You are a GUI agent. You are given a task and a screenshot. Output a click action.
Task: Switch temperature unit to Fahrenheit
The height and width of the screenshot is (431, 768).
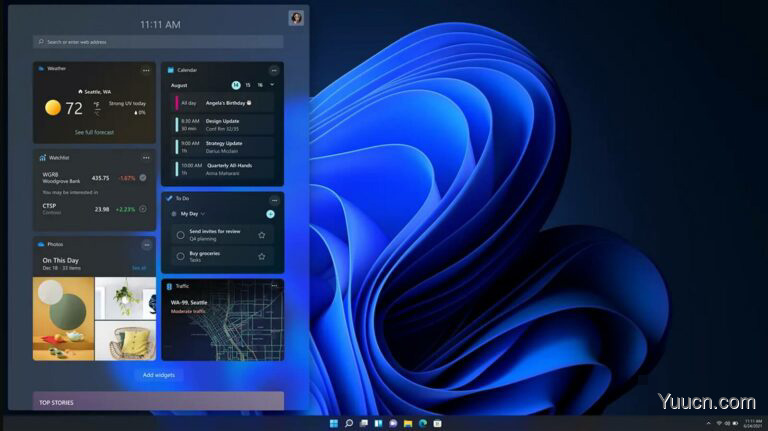tap(97, 104)
